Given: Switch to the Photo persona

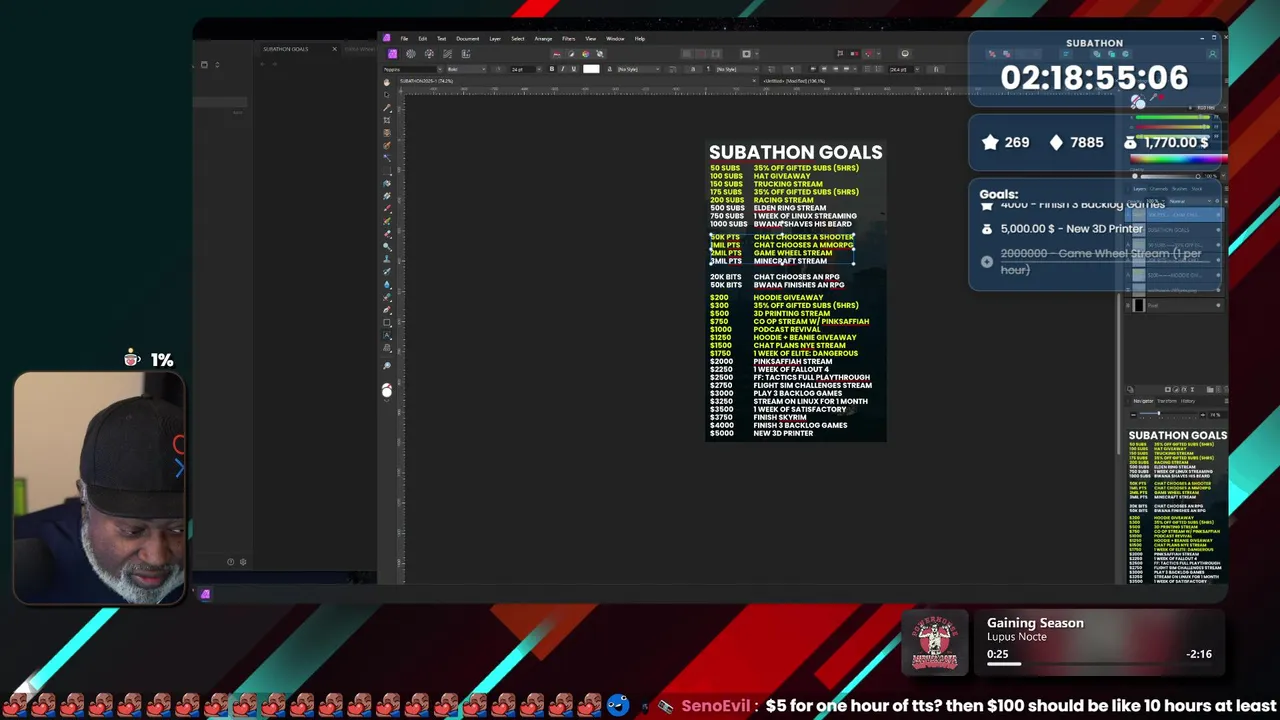Looking at the screenshot, I should [x=392, y=54].
